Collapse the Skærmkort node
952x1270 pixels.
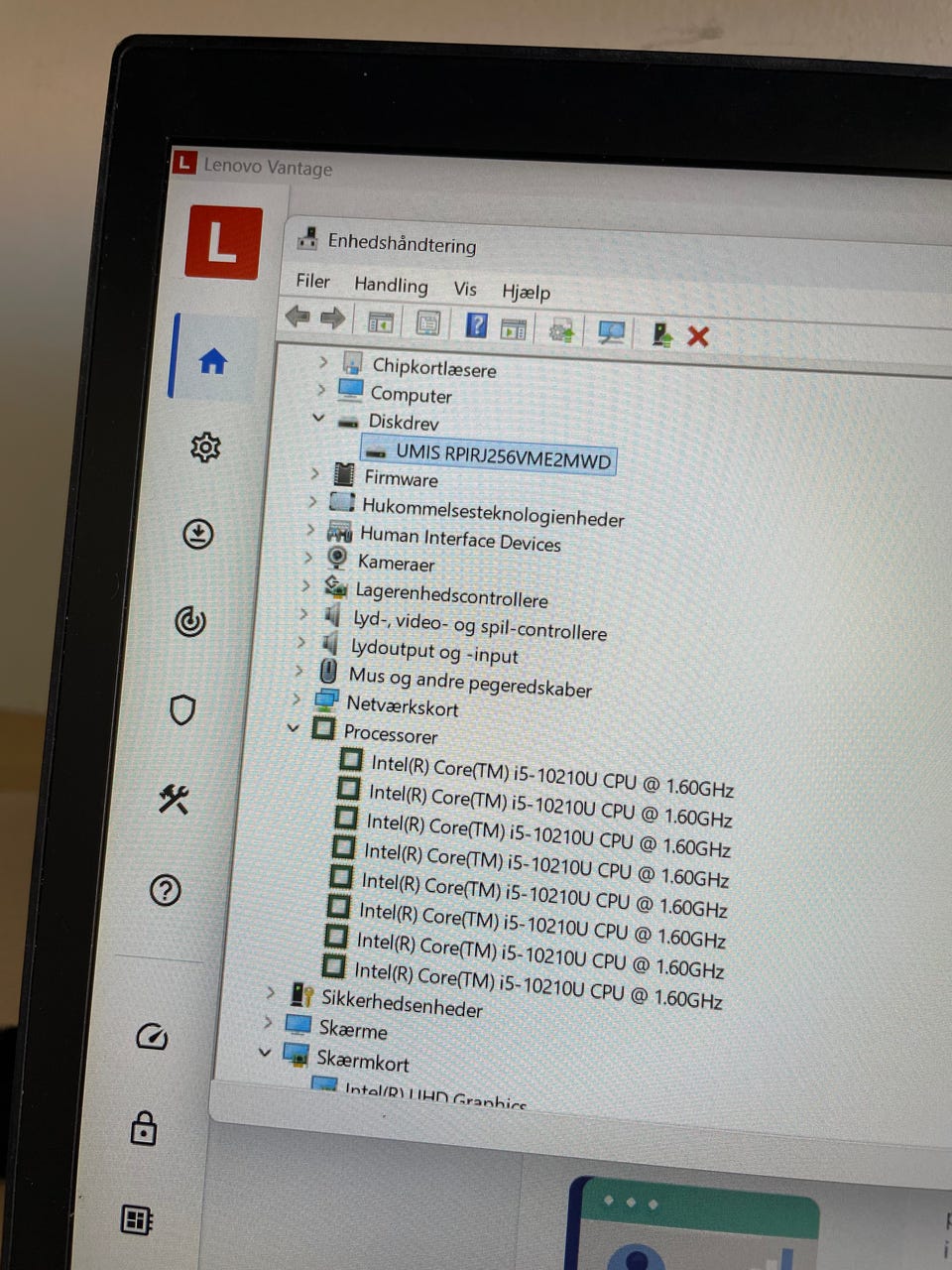pos(265,1052)
